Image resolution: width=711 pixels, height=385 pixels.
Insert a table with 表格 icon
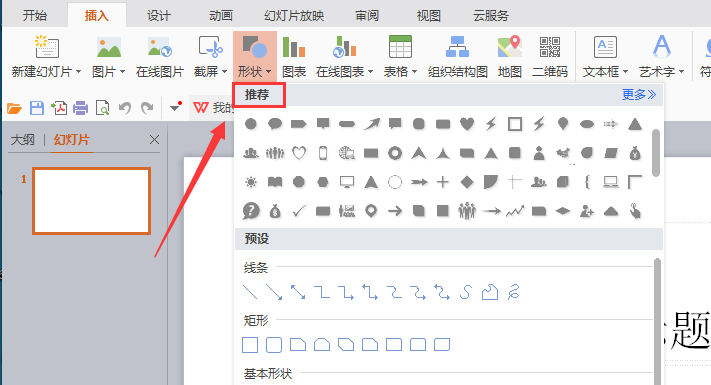[400, 47]
